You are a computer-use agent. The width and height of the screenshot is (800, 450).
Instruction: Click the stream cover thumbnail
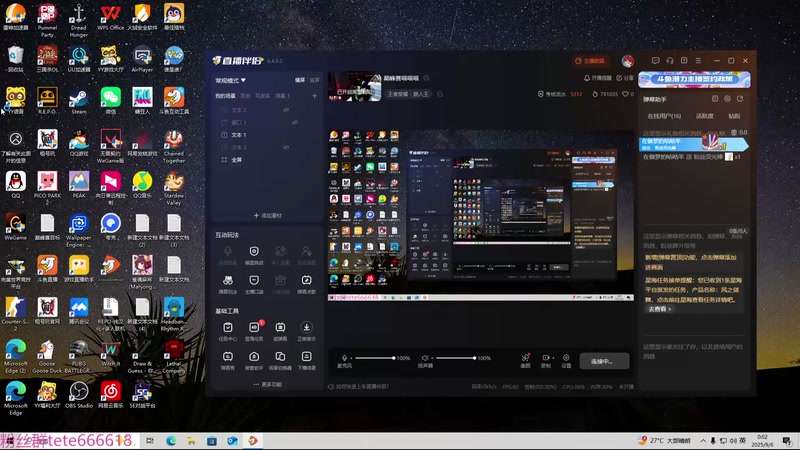click(x=354, y=86)
